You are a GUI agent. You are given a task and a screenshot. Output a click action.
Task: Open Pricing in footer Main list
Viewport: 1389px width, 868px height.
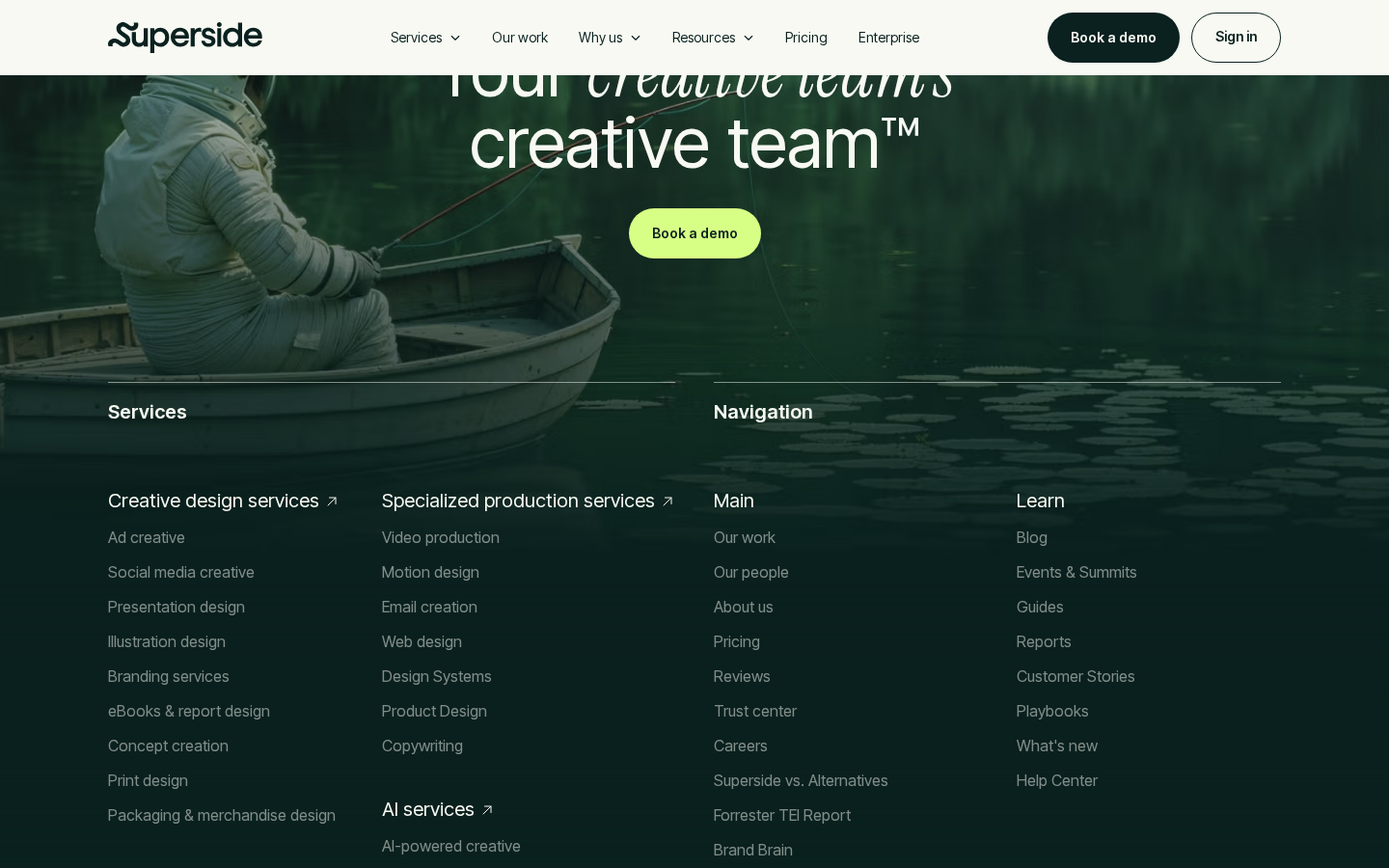click(x=737, y=641)
